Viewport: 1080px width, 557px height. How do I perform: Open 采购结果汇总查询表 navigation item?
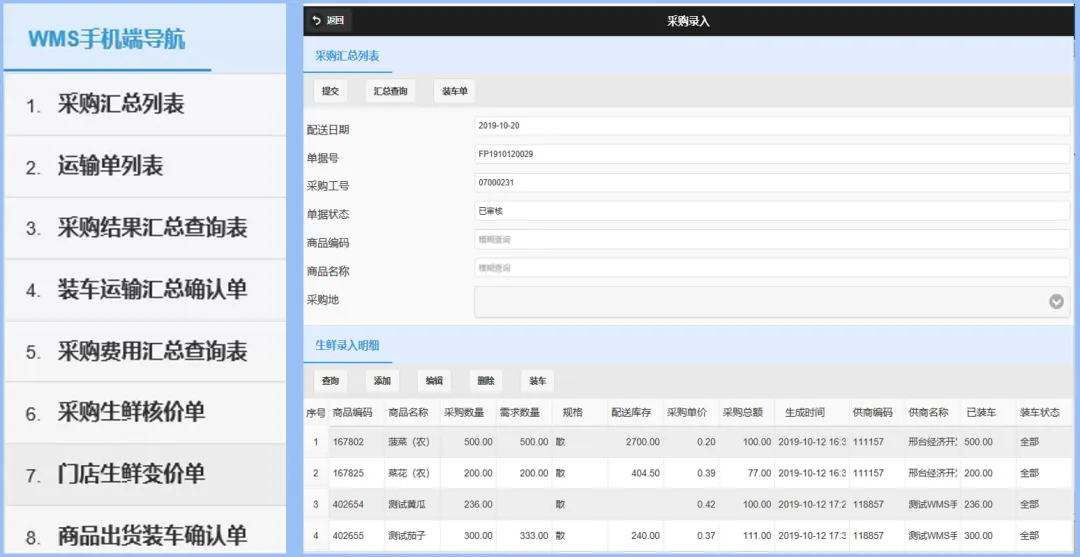[x=145, y=229]
